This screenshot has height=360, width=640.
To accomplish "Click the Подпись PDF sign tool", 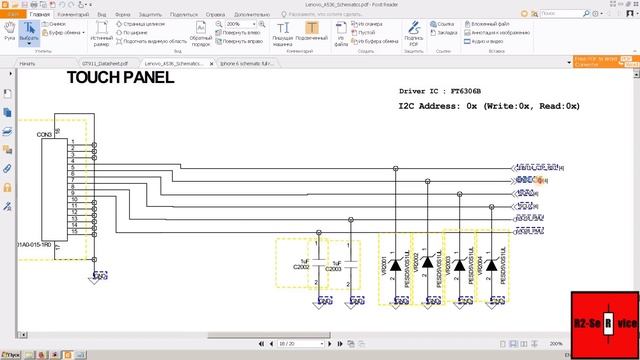I will coord(413,34).
